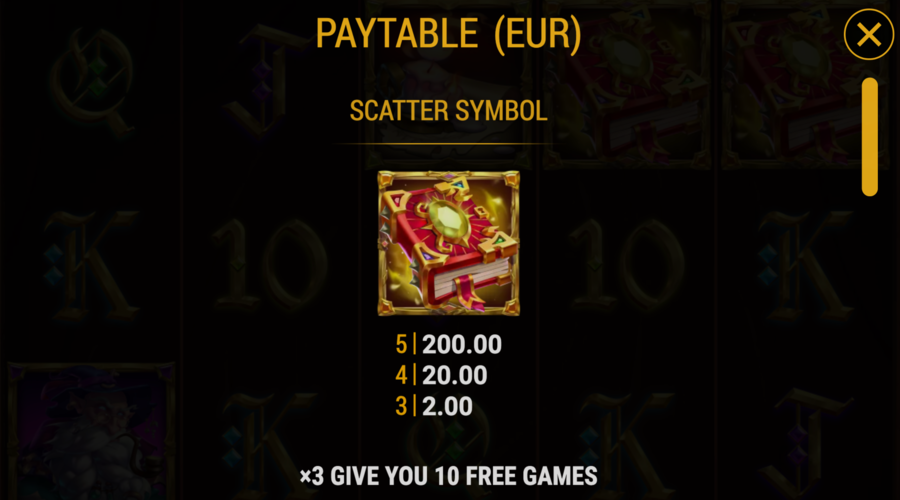Click the PAYTABLE (EUR) title
900x500 pixels.
tap(448, 33)
